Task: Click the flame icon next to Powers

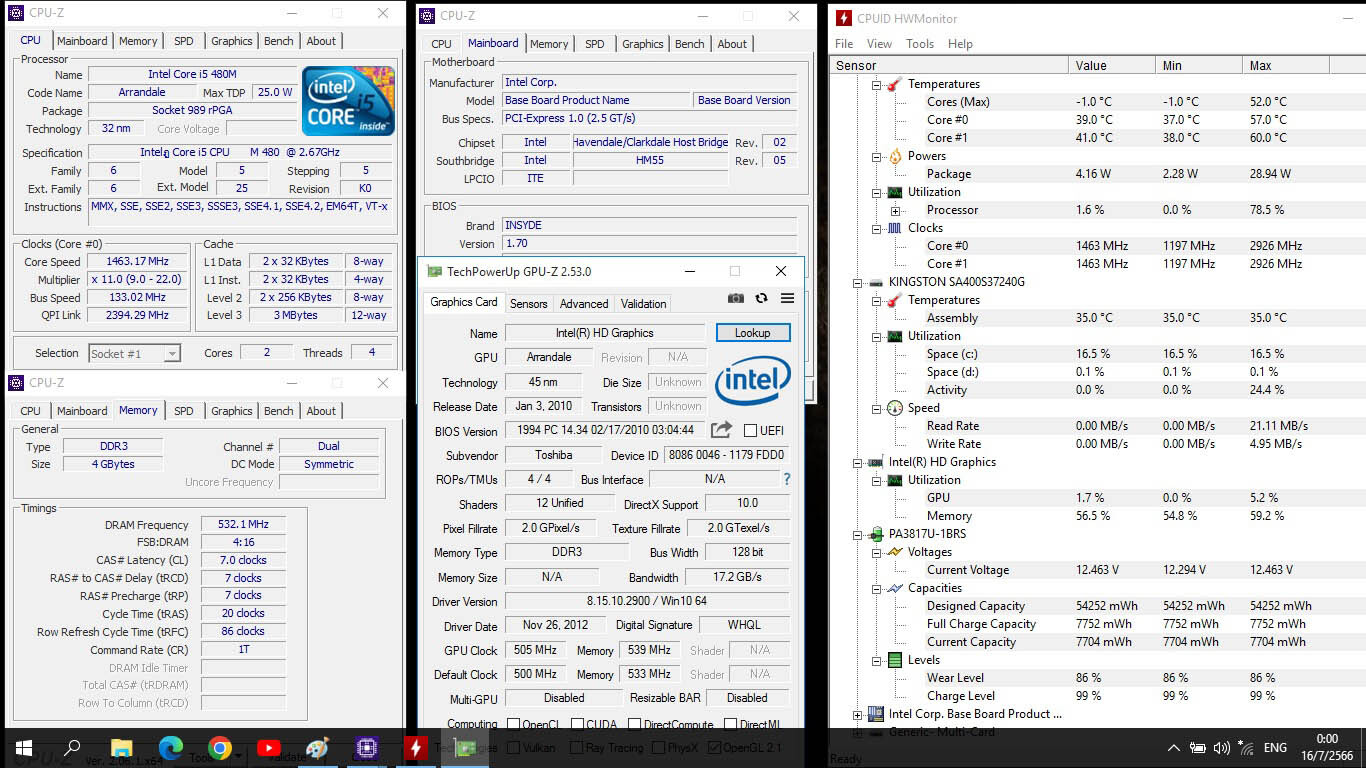Action: pos(895,156)
